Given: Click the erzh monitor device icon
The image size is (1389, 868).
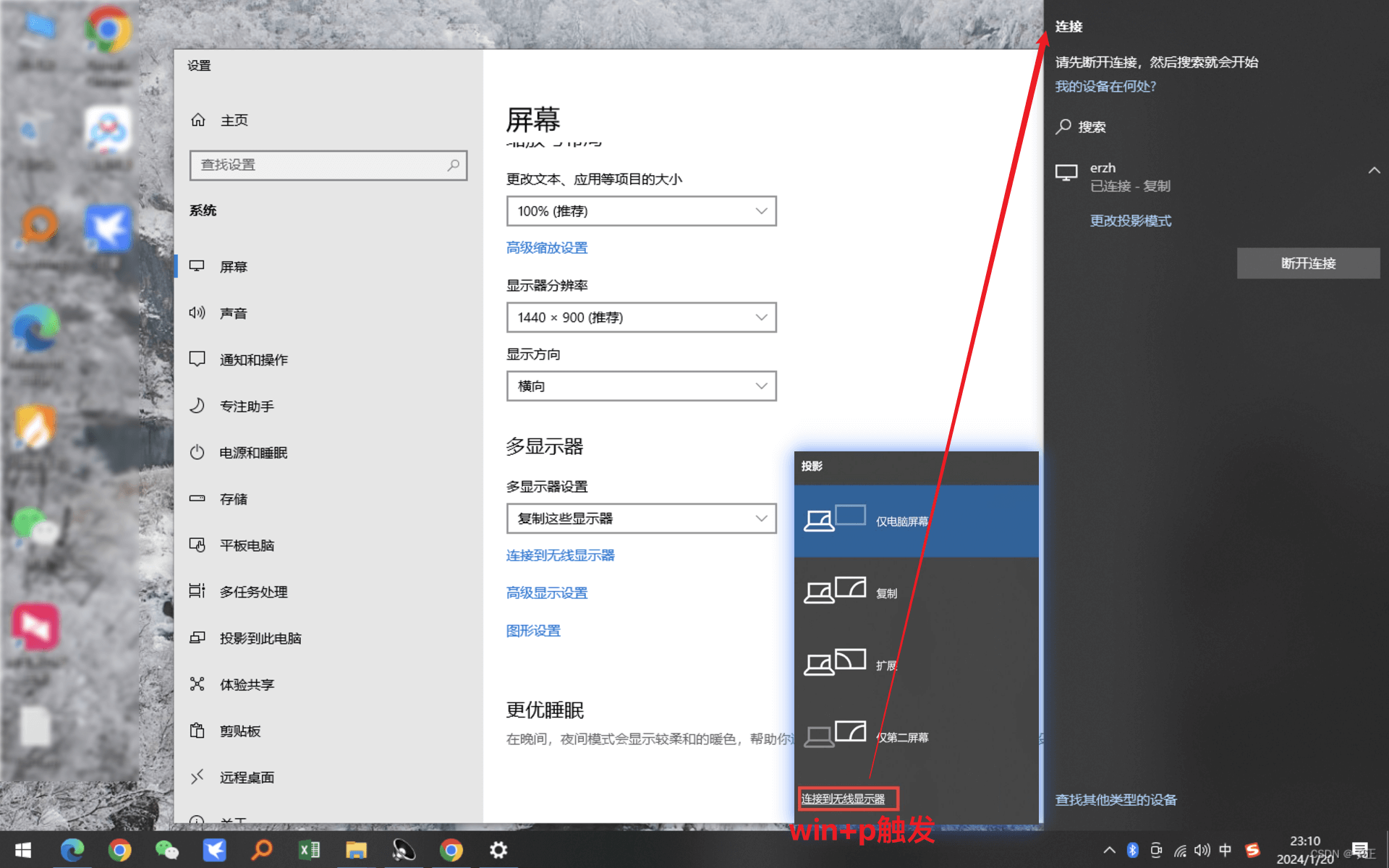Looking at the screenshot, I should 1066,172.
